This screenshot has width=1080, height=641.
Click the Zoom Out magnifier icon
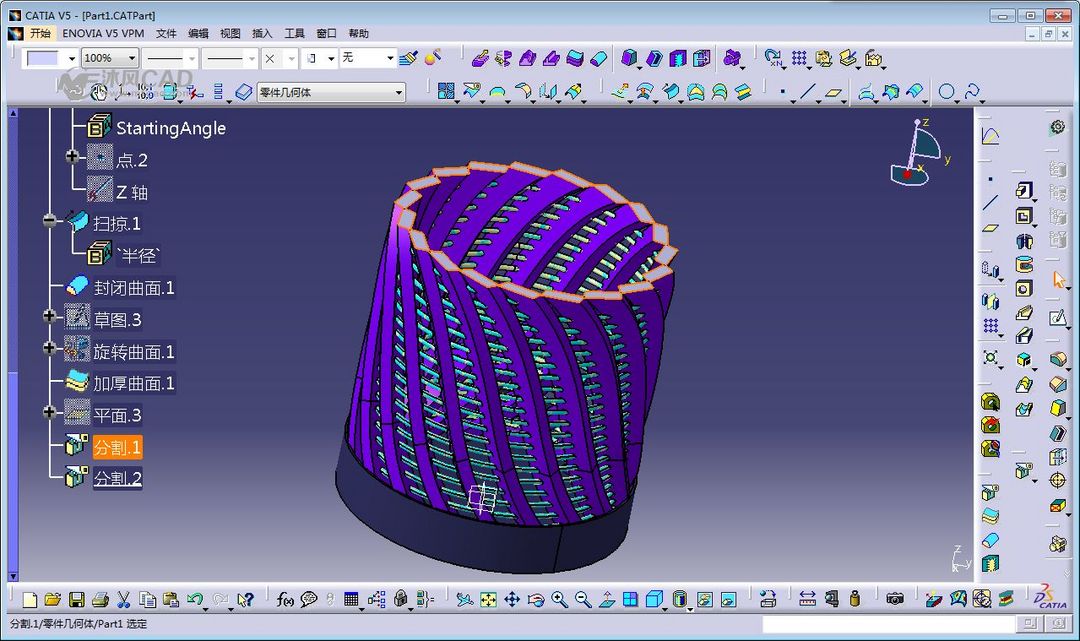(583, 600)
